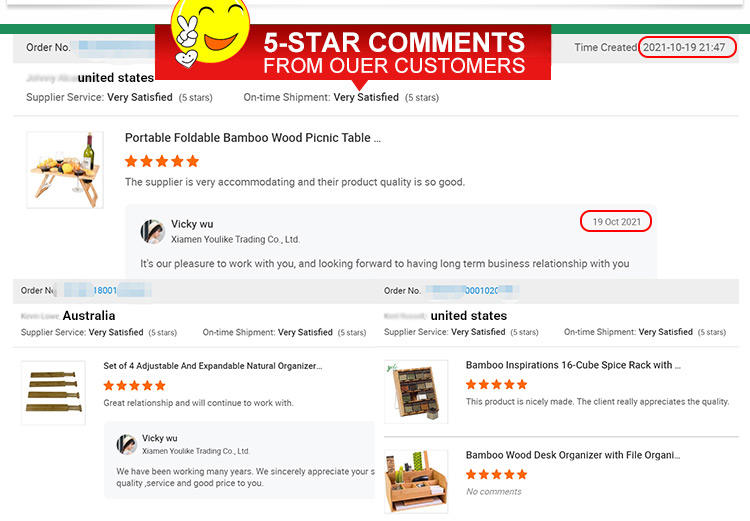Open the 16-cube spice rack thumbnail
This screenshot has width=750, height=521.
click(416, 392)
